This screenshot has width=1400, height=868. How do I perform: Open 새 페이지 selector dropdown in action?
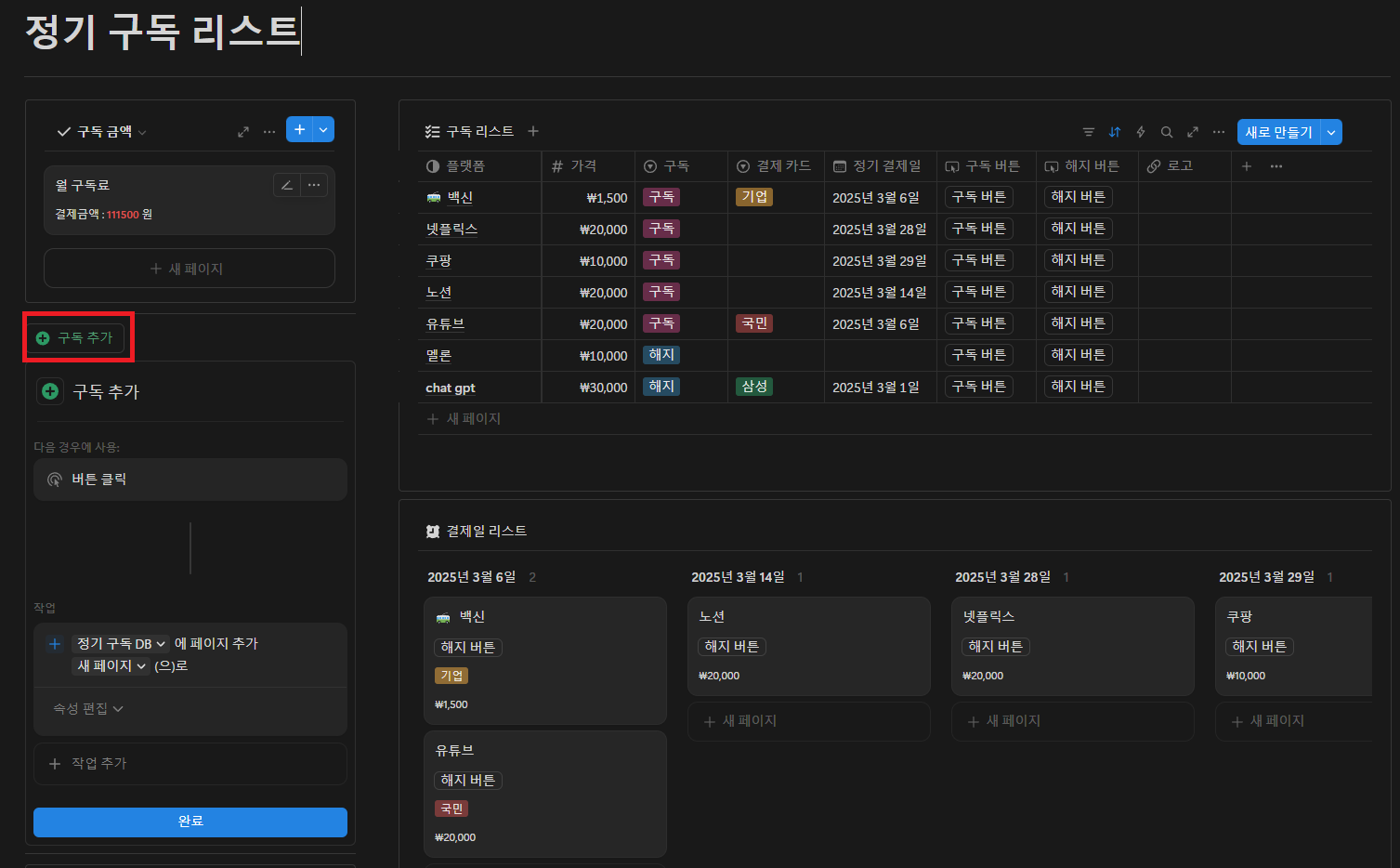pos(111,666)
